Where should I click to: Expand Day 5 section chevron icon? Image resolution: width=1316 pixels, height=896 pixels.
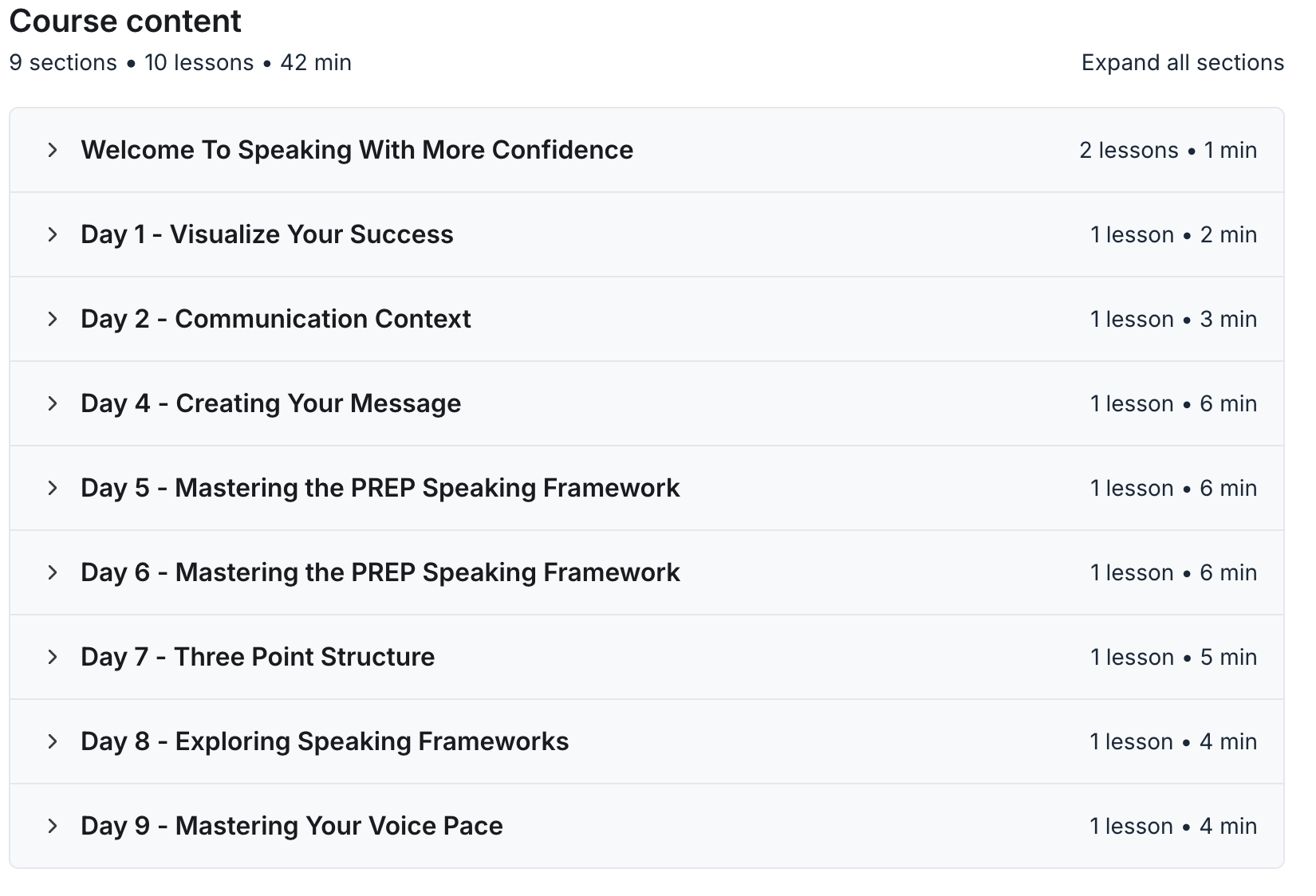53,488
